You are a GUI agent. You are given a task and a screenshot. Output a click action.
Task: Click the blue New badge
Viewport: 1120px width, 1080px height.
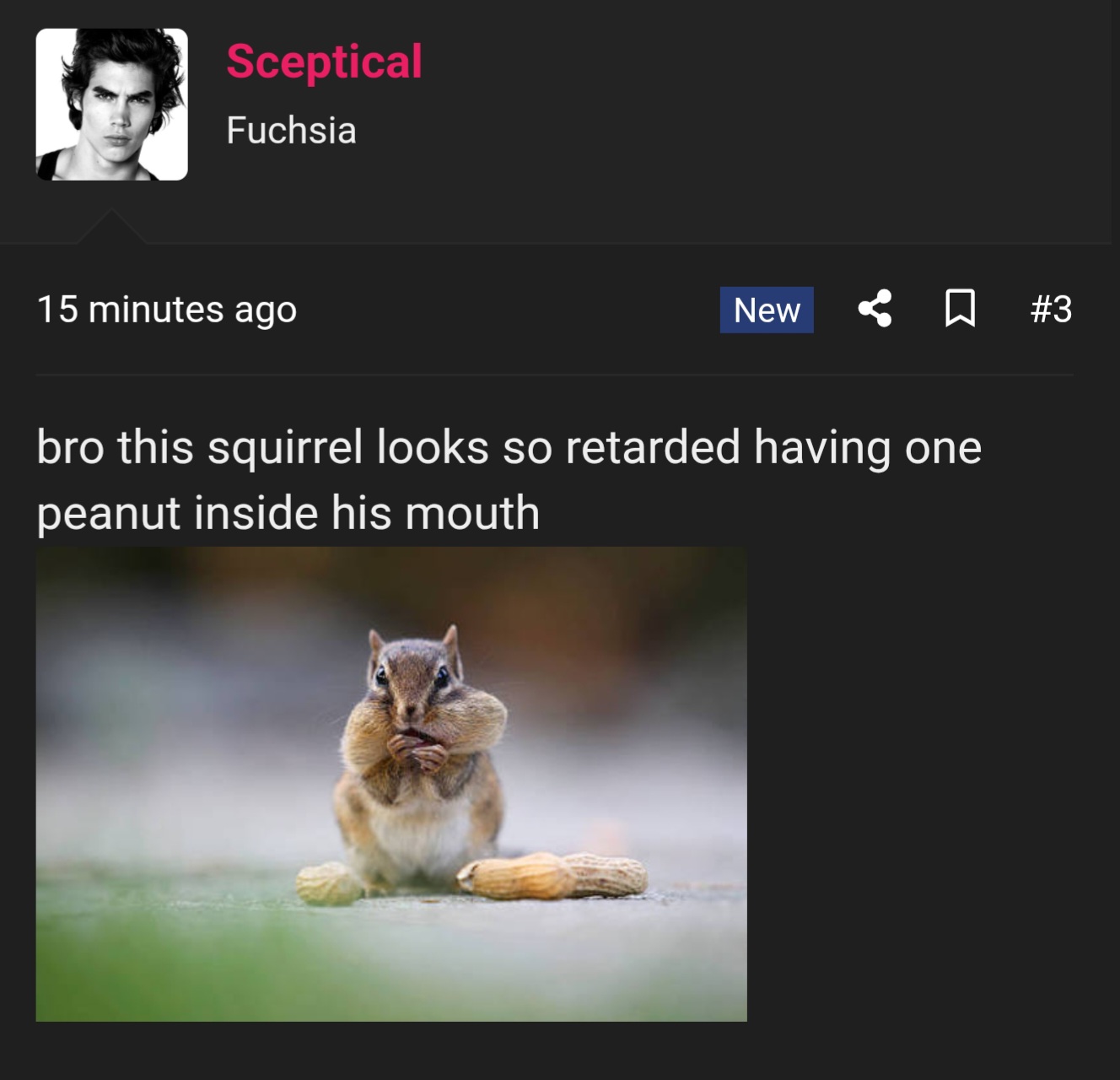click(766, 310)
